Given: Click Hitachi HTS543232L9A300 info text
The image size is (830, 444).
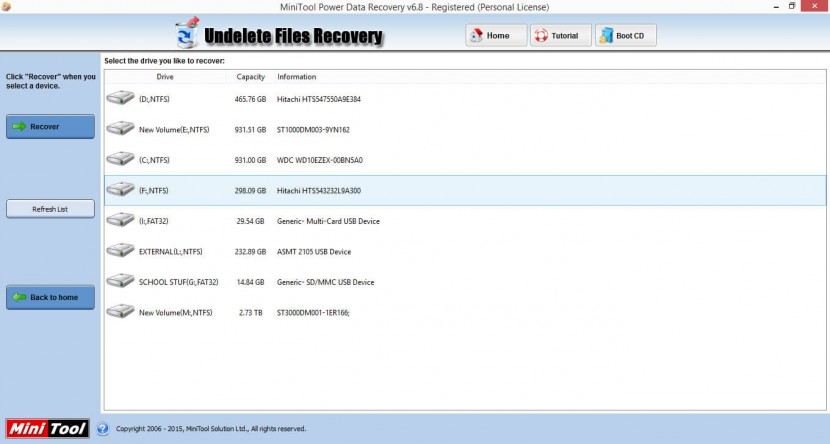Looking at the screenshot, I should (319, 191).
